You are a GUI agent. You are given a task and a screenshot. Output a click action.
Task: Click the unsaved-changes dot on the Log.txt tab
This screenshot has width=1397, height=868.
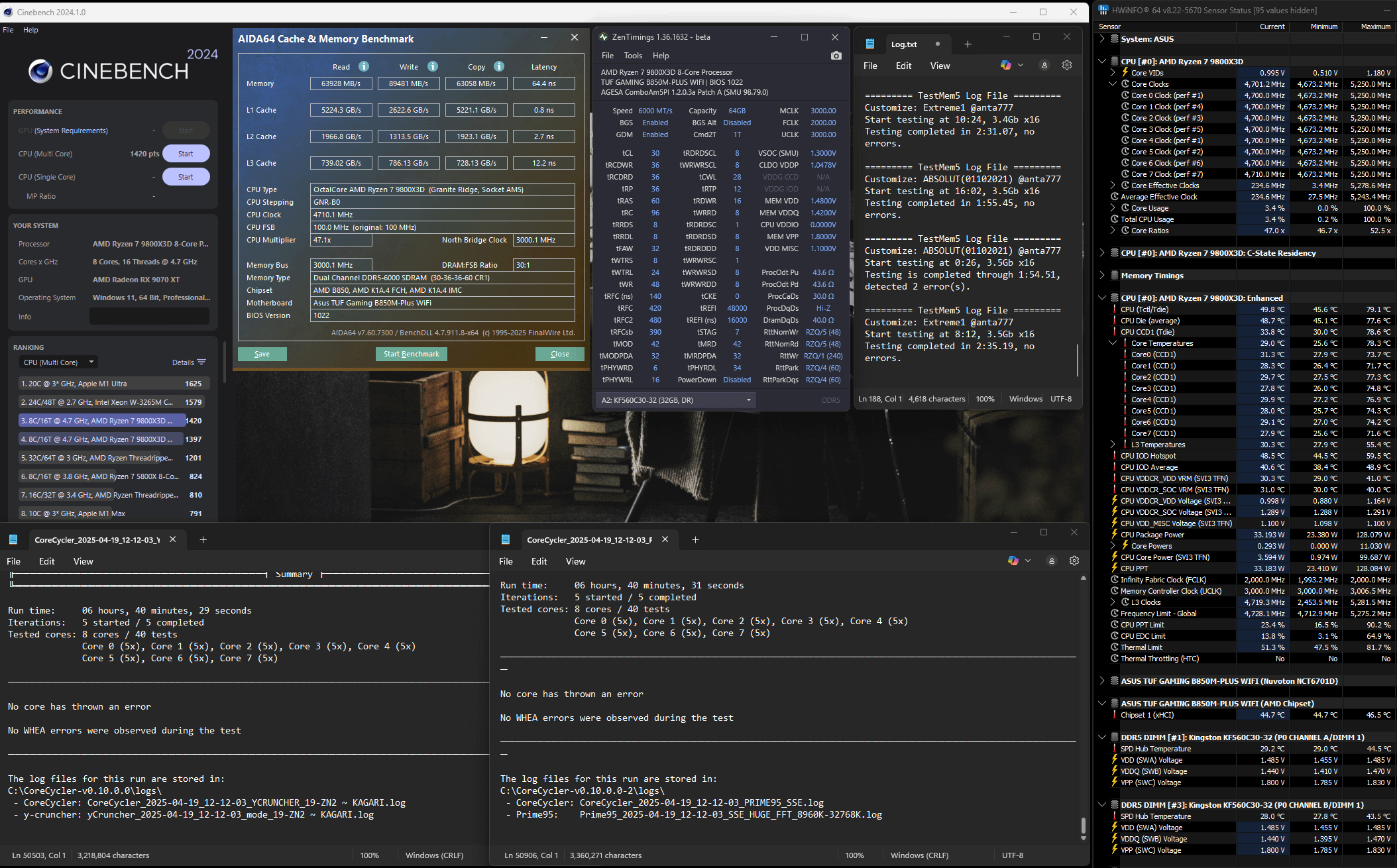tap(937, 44)
